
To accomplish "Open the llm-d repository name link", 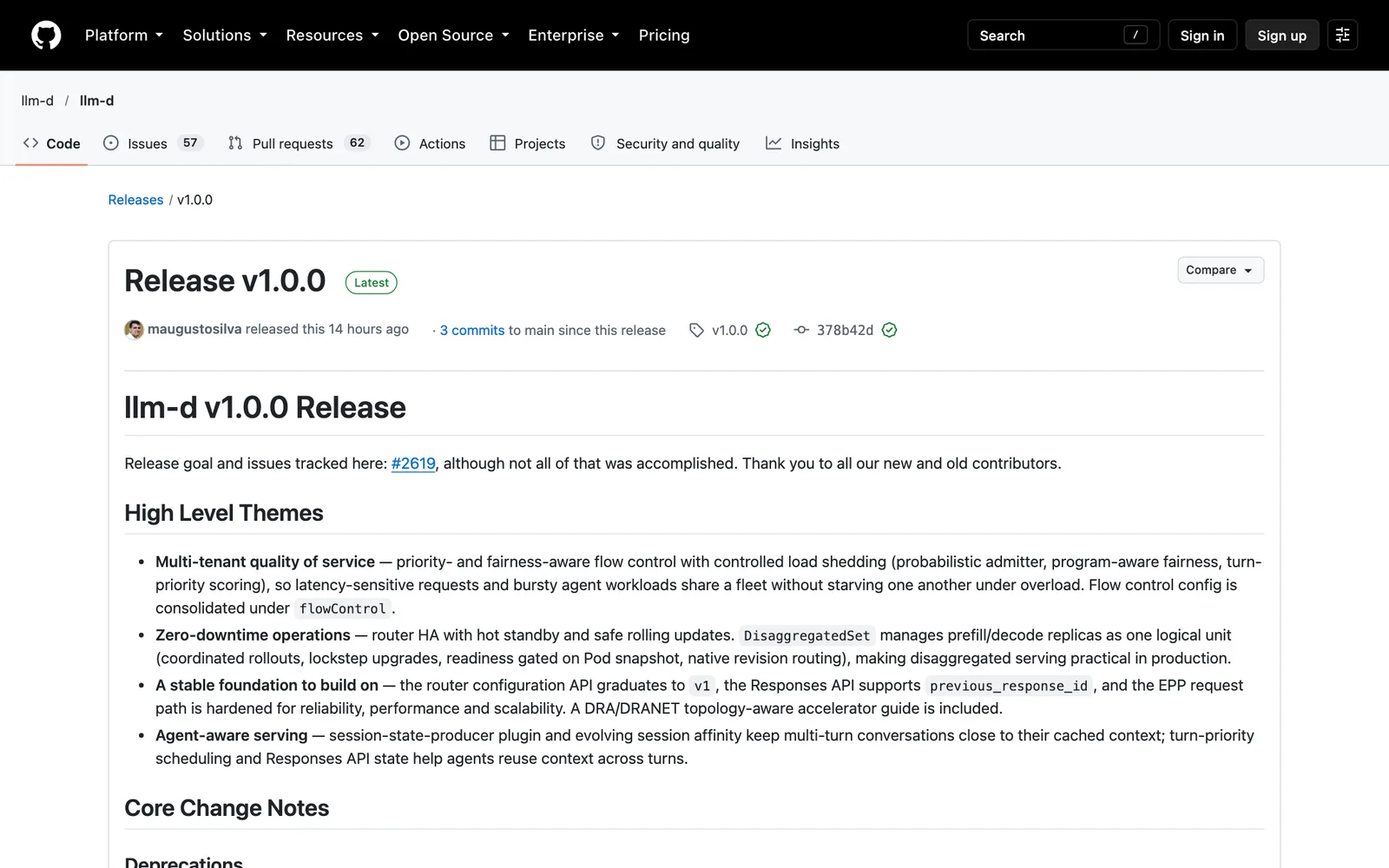I will (96, 101).
